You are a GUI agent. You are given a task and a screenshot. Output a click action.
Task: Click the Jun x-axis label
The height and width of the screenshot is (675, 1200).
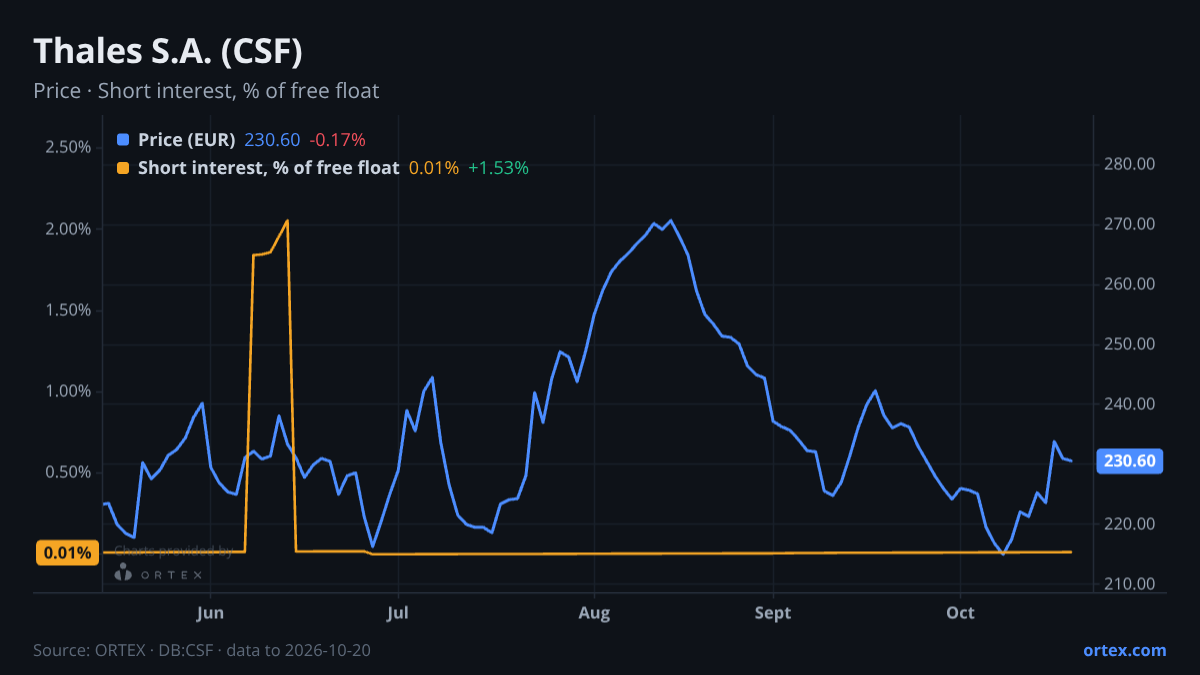click(210, 612)
